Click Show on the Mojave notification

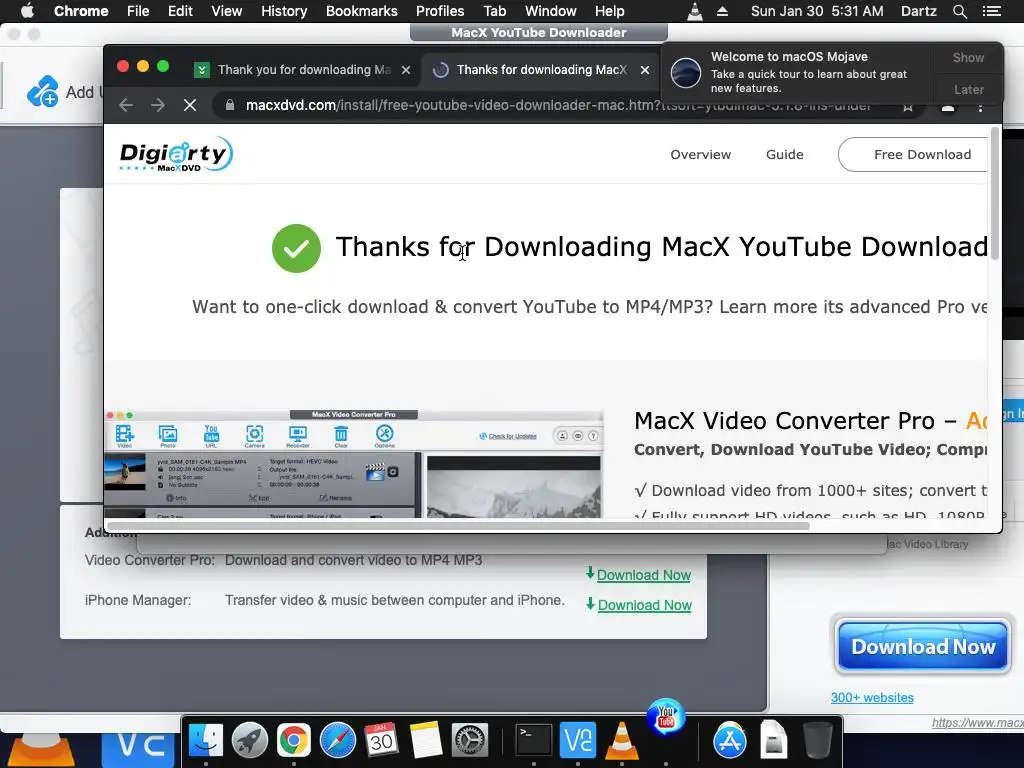click(968, 57)
